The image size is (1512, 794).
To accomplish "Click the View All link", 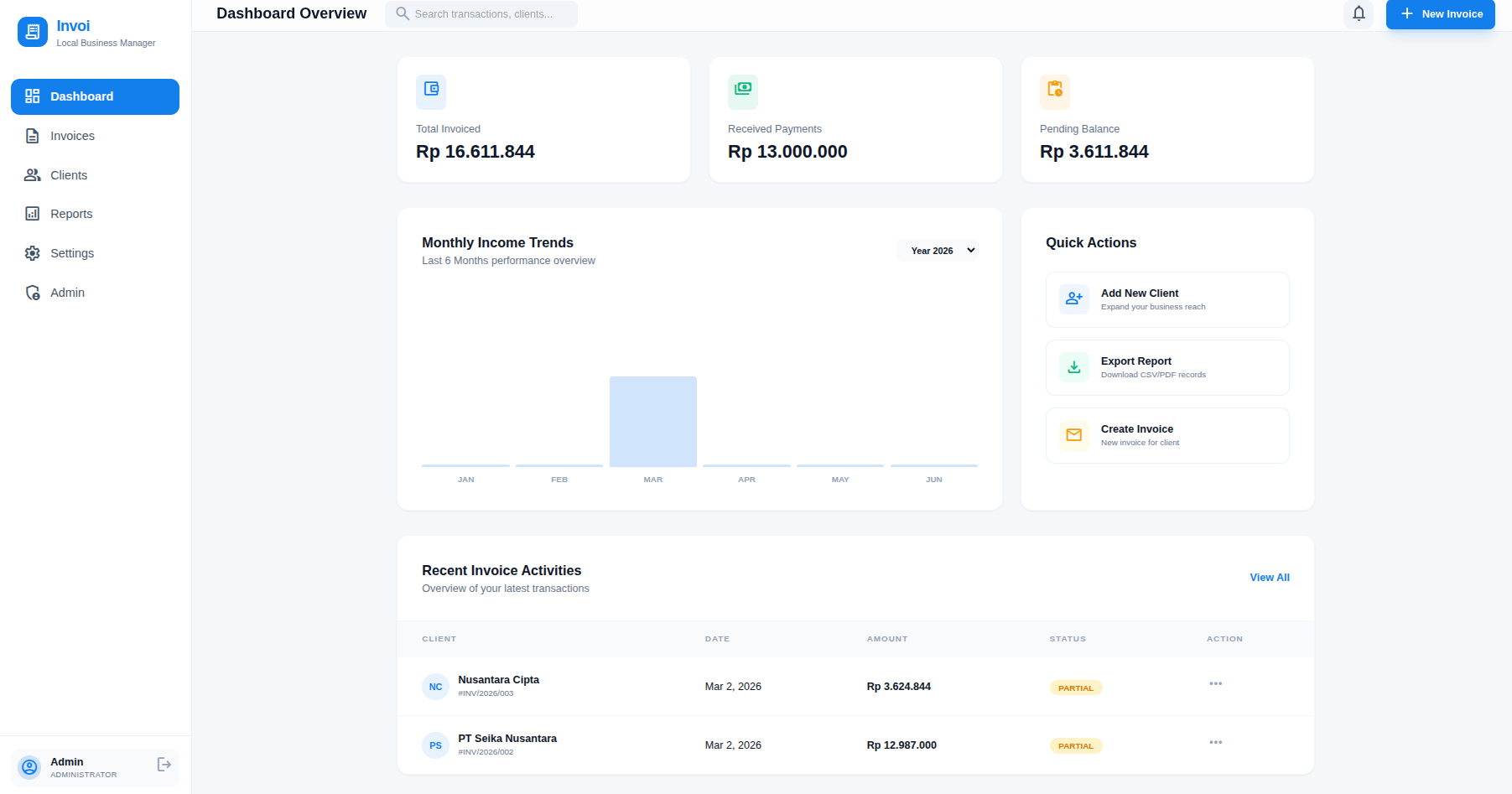I will point(1269,577).
